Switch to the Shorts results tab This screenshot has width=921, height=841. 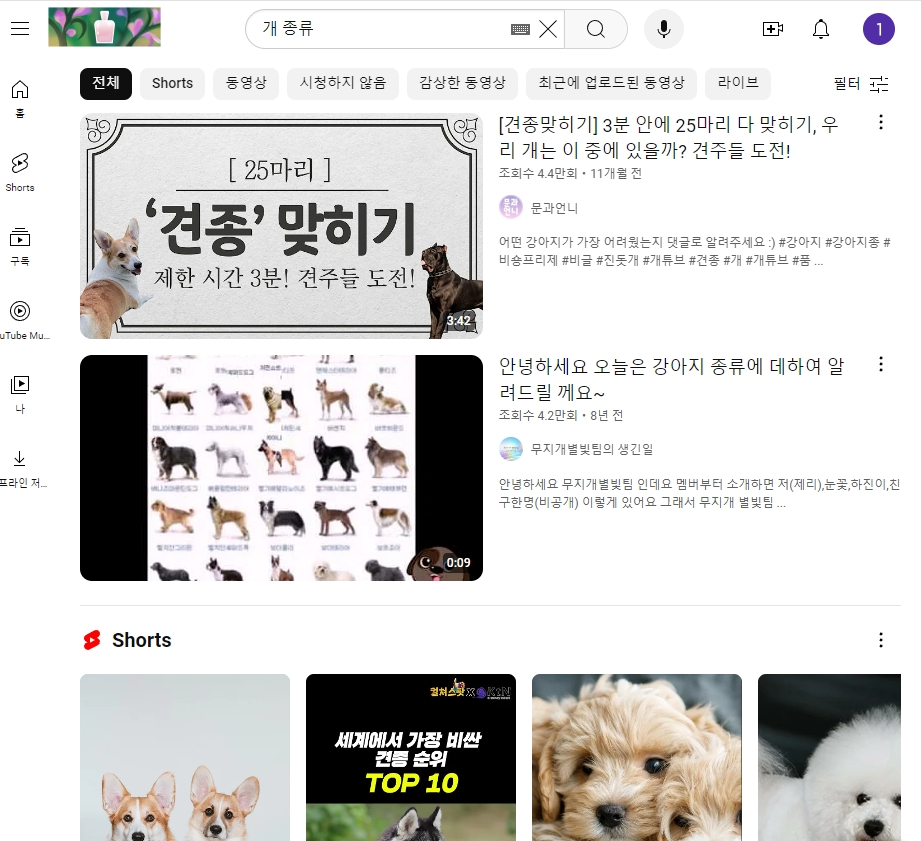point(171,84)
